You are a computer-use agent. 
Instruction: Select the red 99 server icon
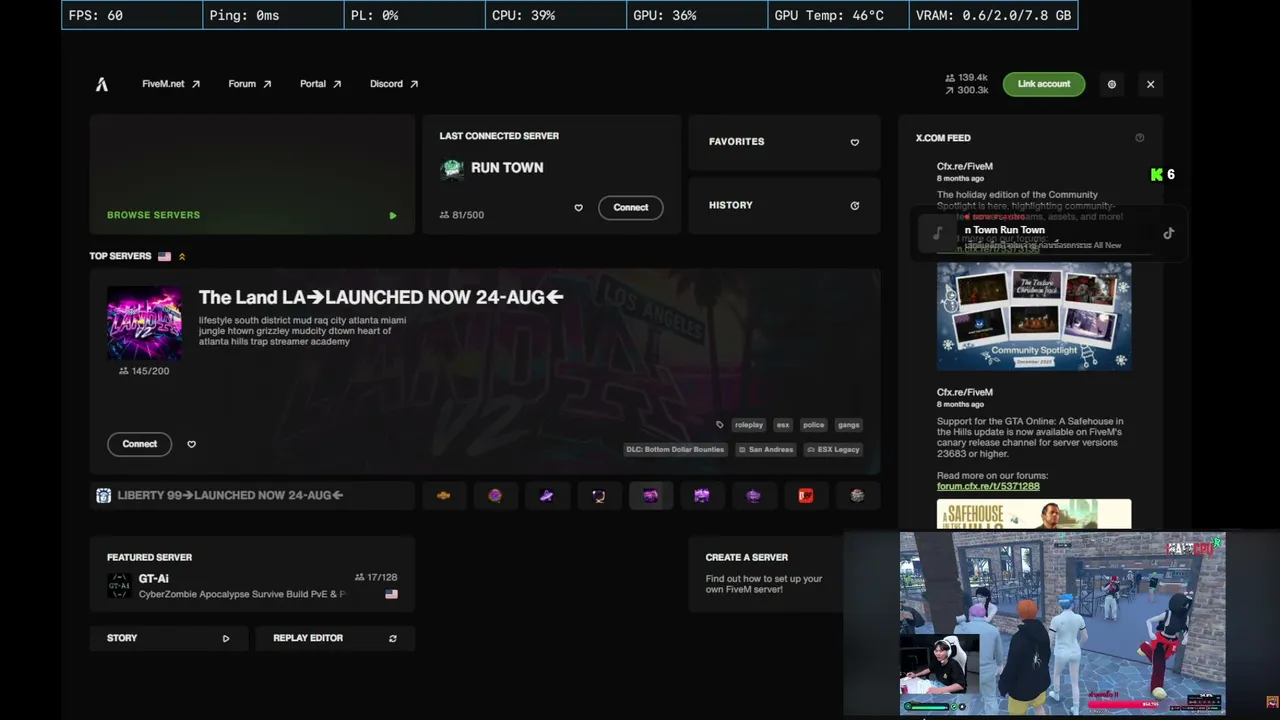pos(806,495)
